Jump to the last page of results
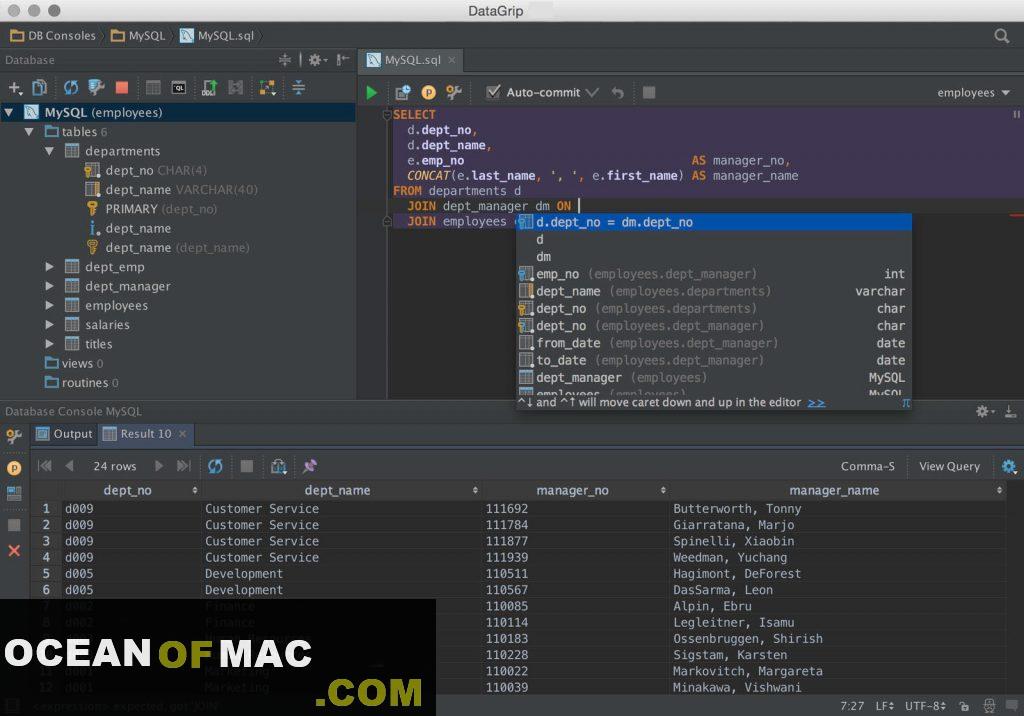Viewport: 1024px width, 716px height. pyautogui.click(x=184, y=466)
